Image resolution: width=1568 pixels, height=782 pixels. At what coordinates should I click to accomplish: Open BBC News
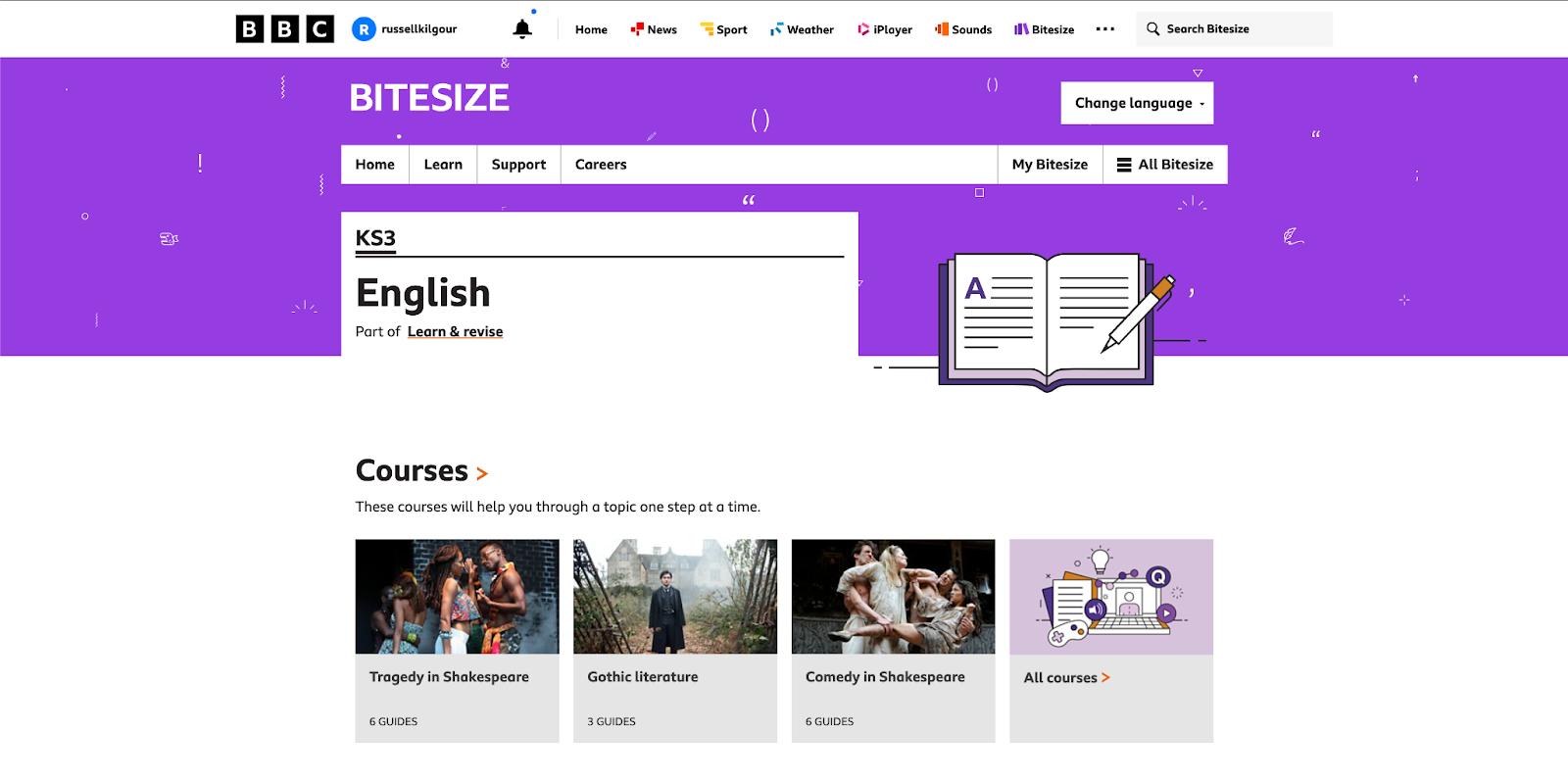(654, 29)
